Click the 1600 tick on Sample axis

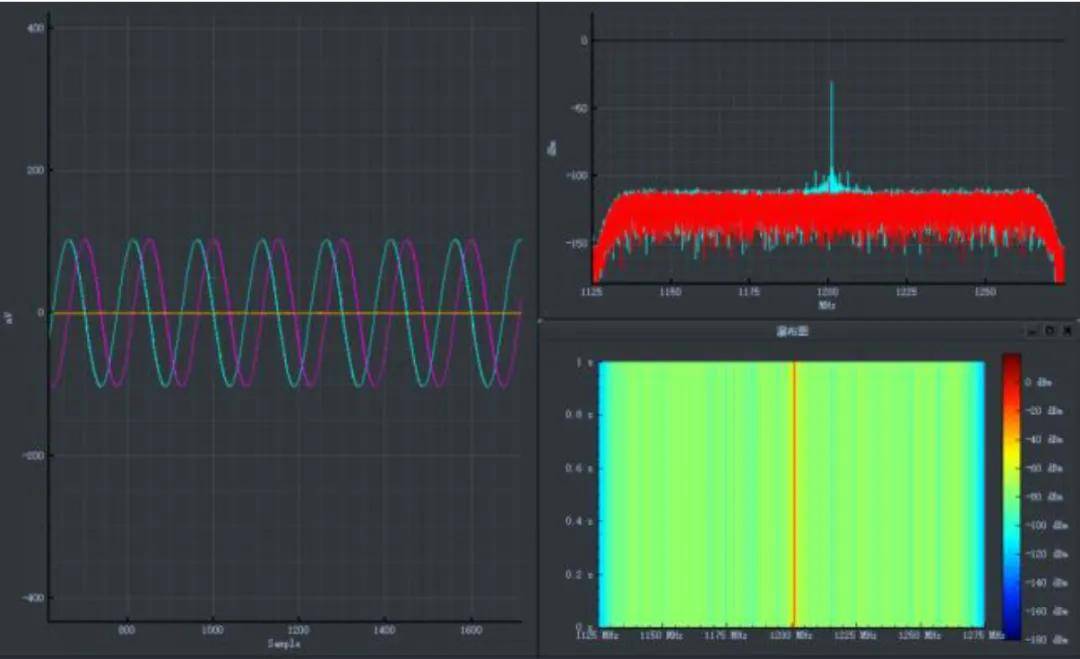click(468, 631)
